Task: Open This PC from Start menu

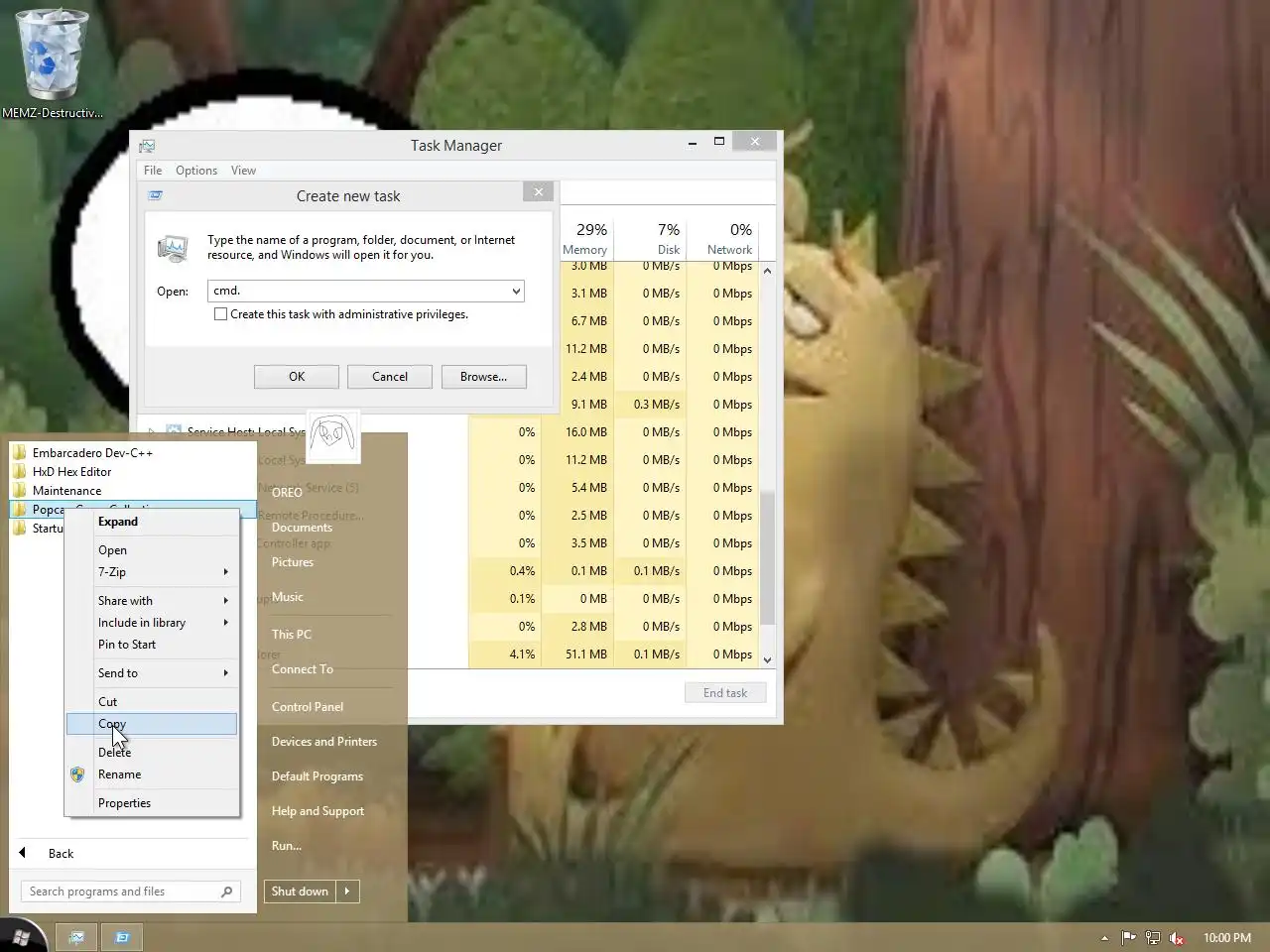Action: [292, 635]
